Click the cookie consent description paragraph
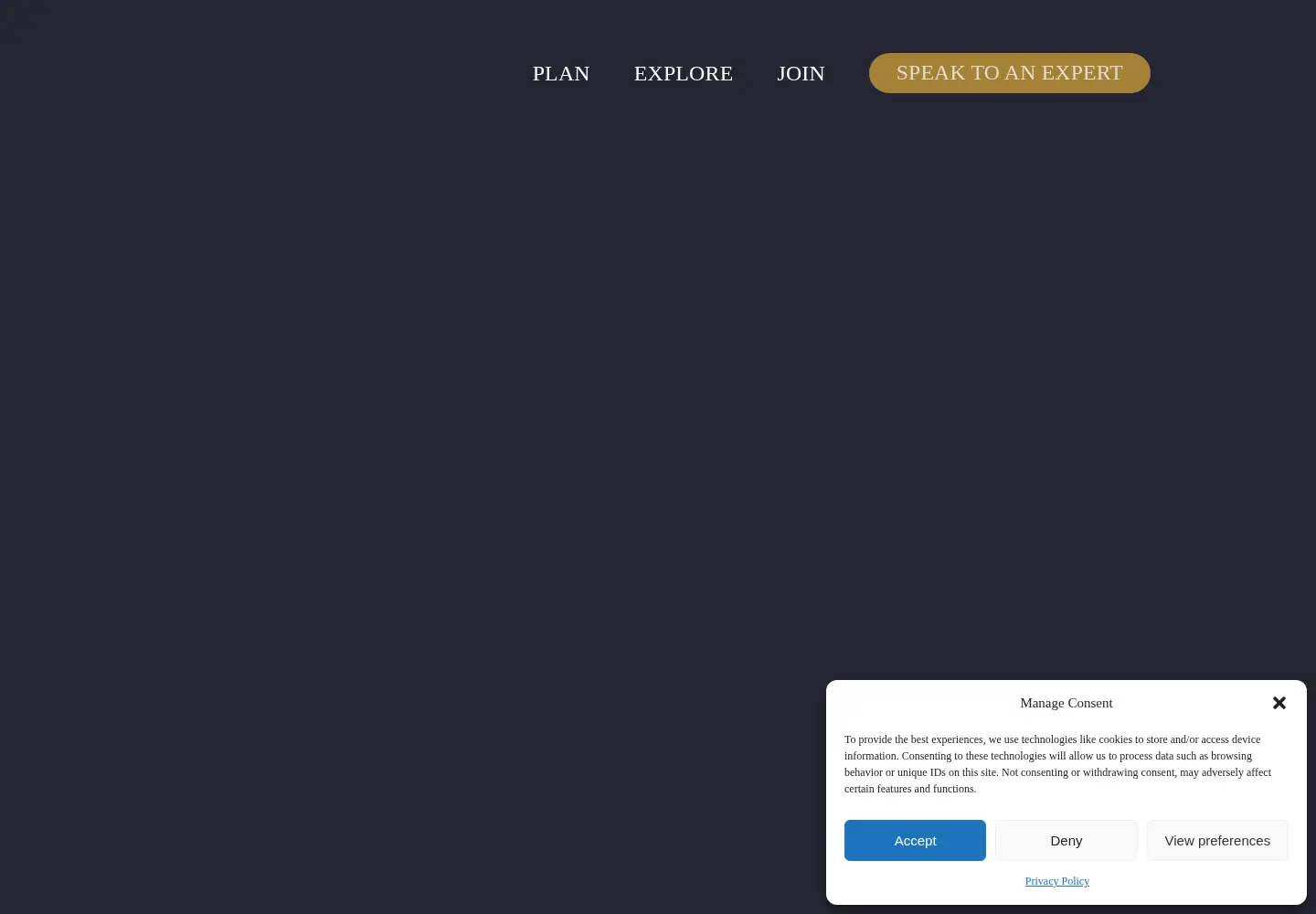The image size is (1316, 914). [x=1058, y=764]
